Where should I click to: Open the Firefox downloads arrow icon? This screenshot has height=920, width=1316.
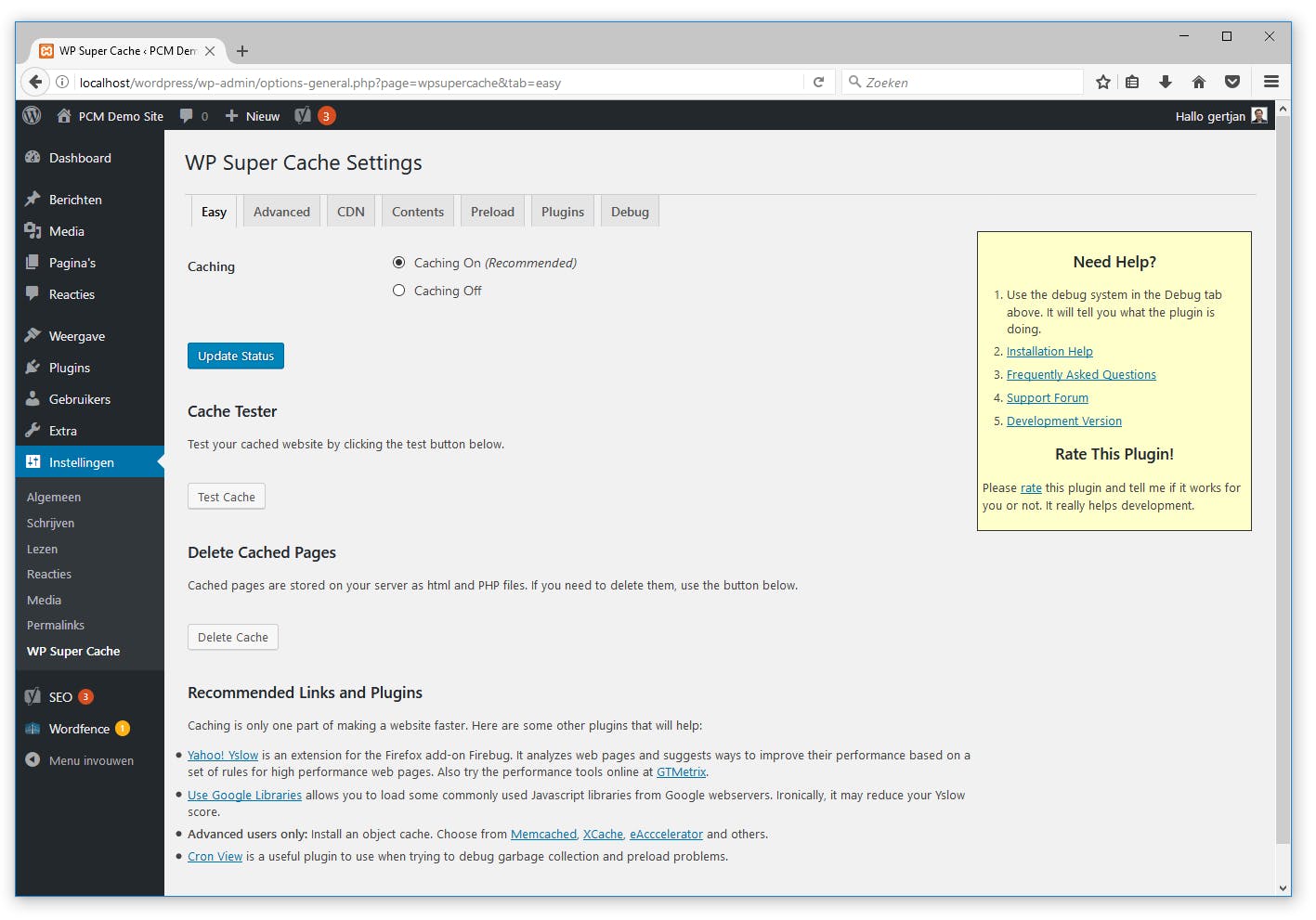pos(1166,83)
